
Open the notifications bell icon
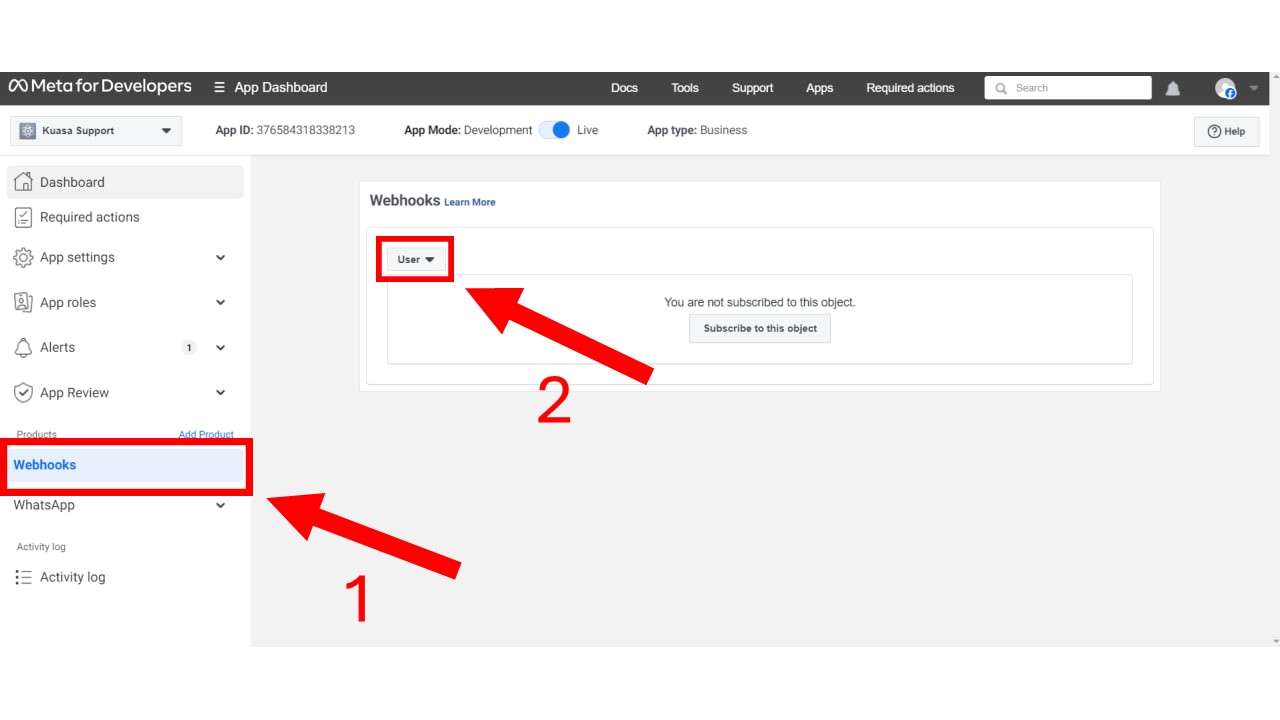click(x=1173, y=88)
